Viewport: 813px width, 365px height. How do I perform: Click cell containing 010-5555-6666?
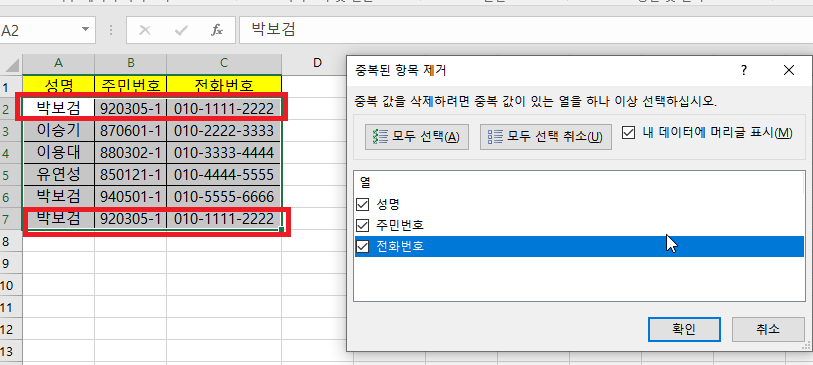pos(224,196)
